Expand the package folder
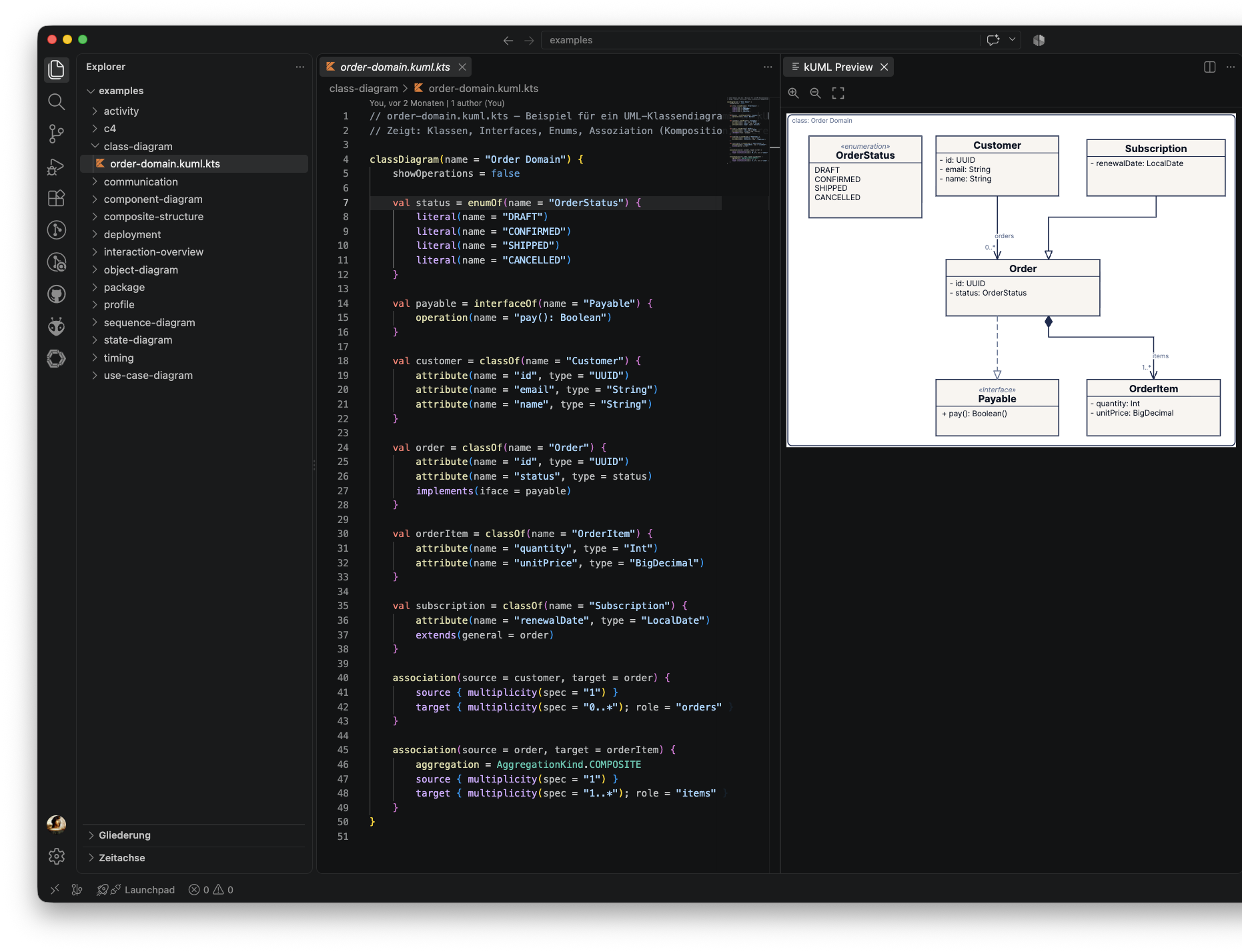The height and width of the screenshot is (952, 1242). 194,287
